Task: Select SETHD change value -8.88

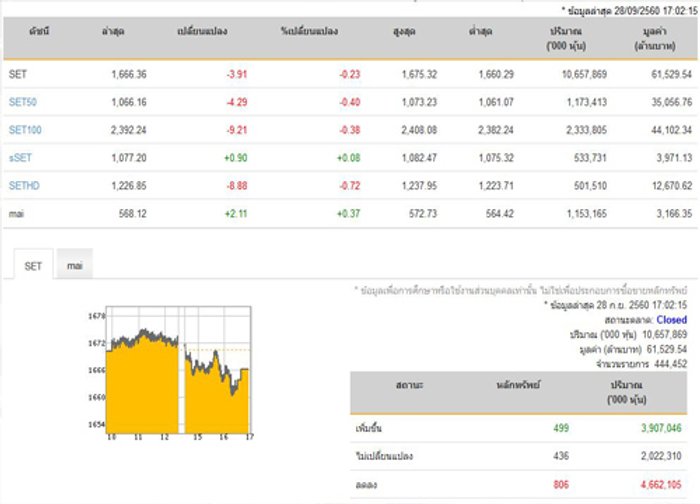Action: pos(237,185)
